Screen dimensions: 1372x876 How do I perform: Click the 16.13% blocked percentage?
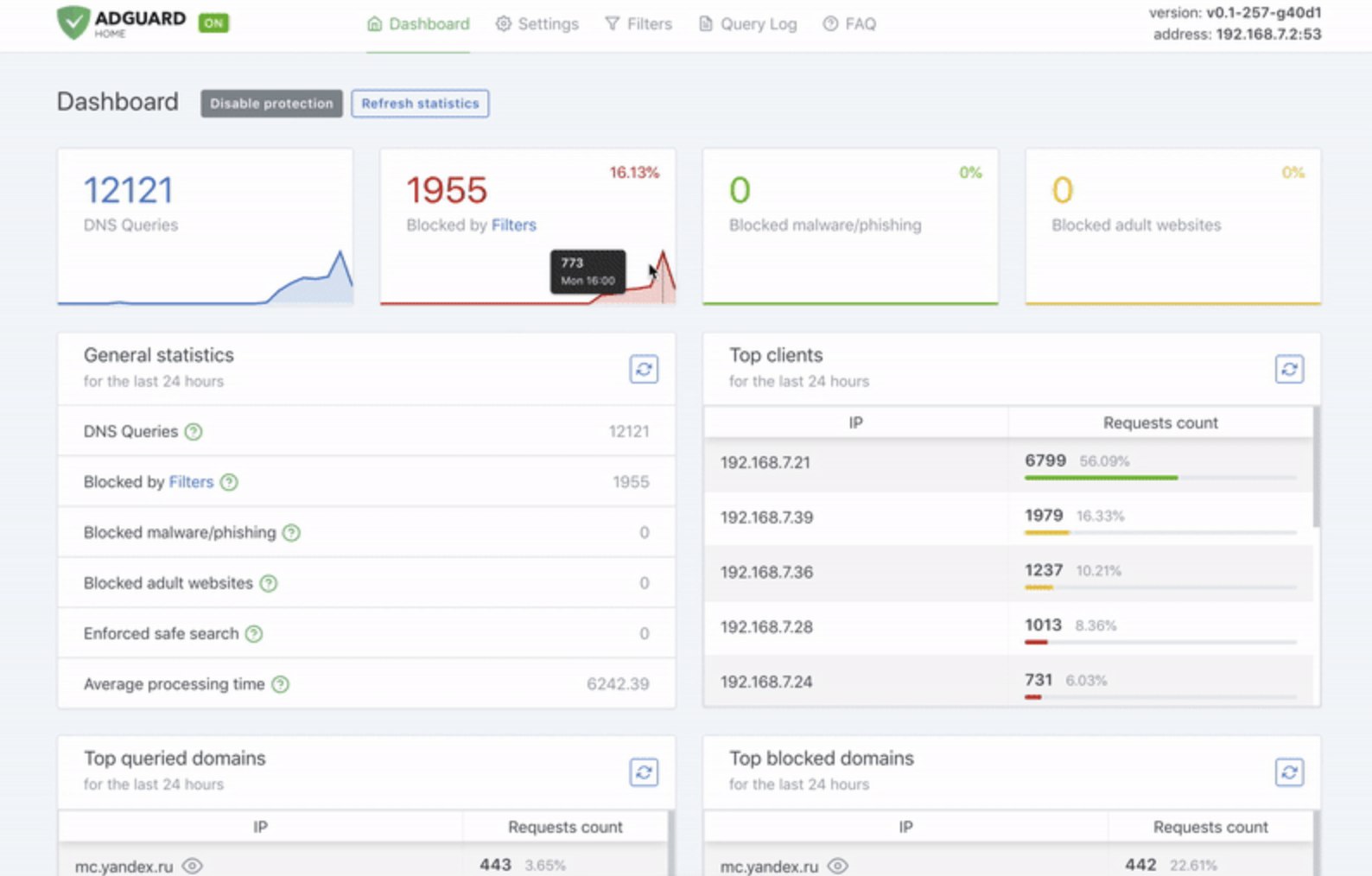click(634, 173)
